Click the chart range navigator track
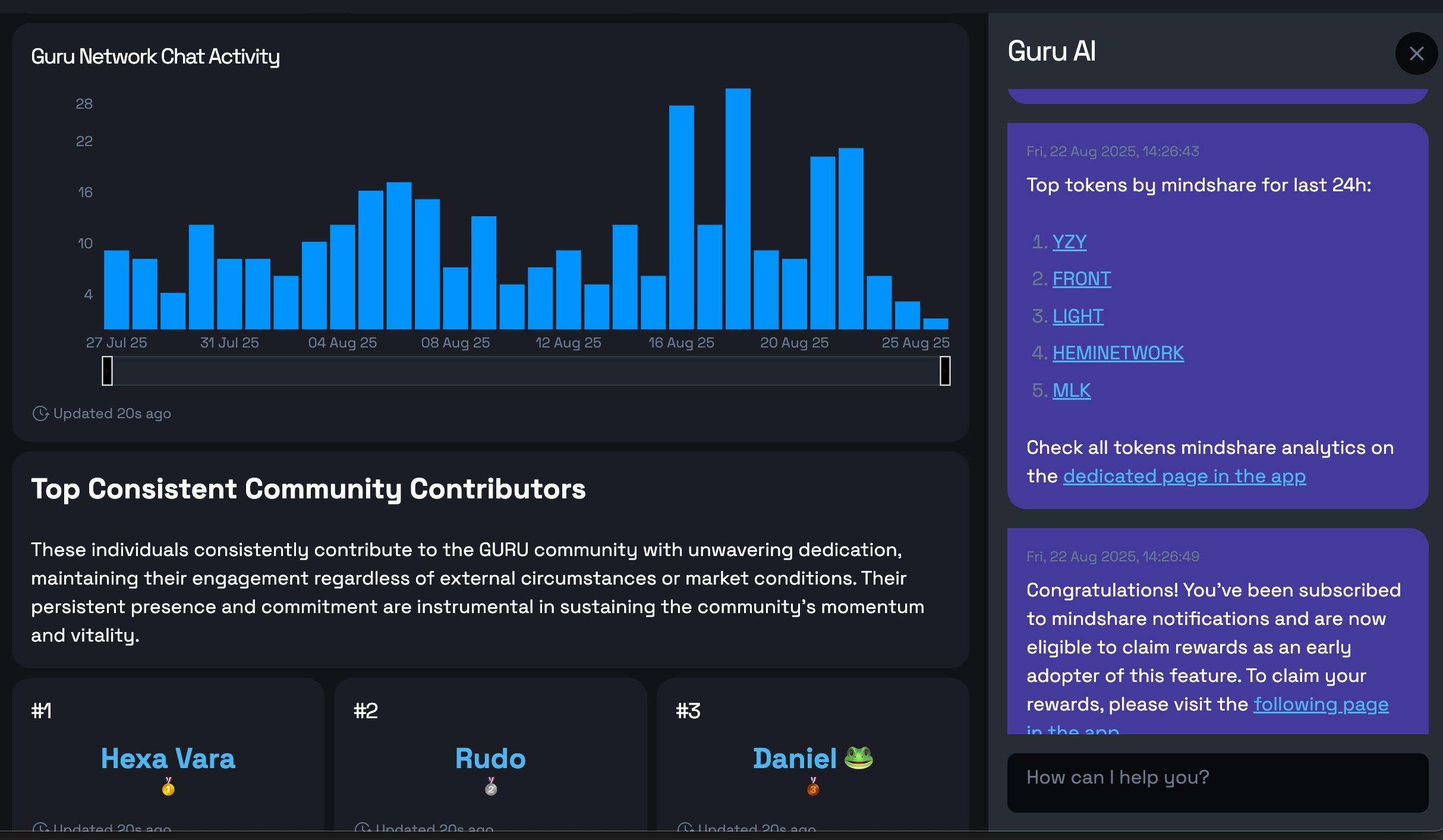This screenshot has height=840, width=1443. coord(526,371)
